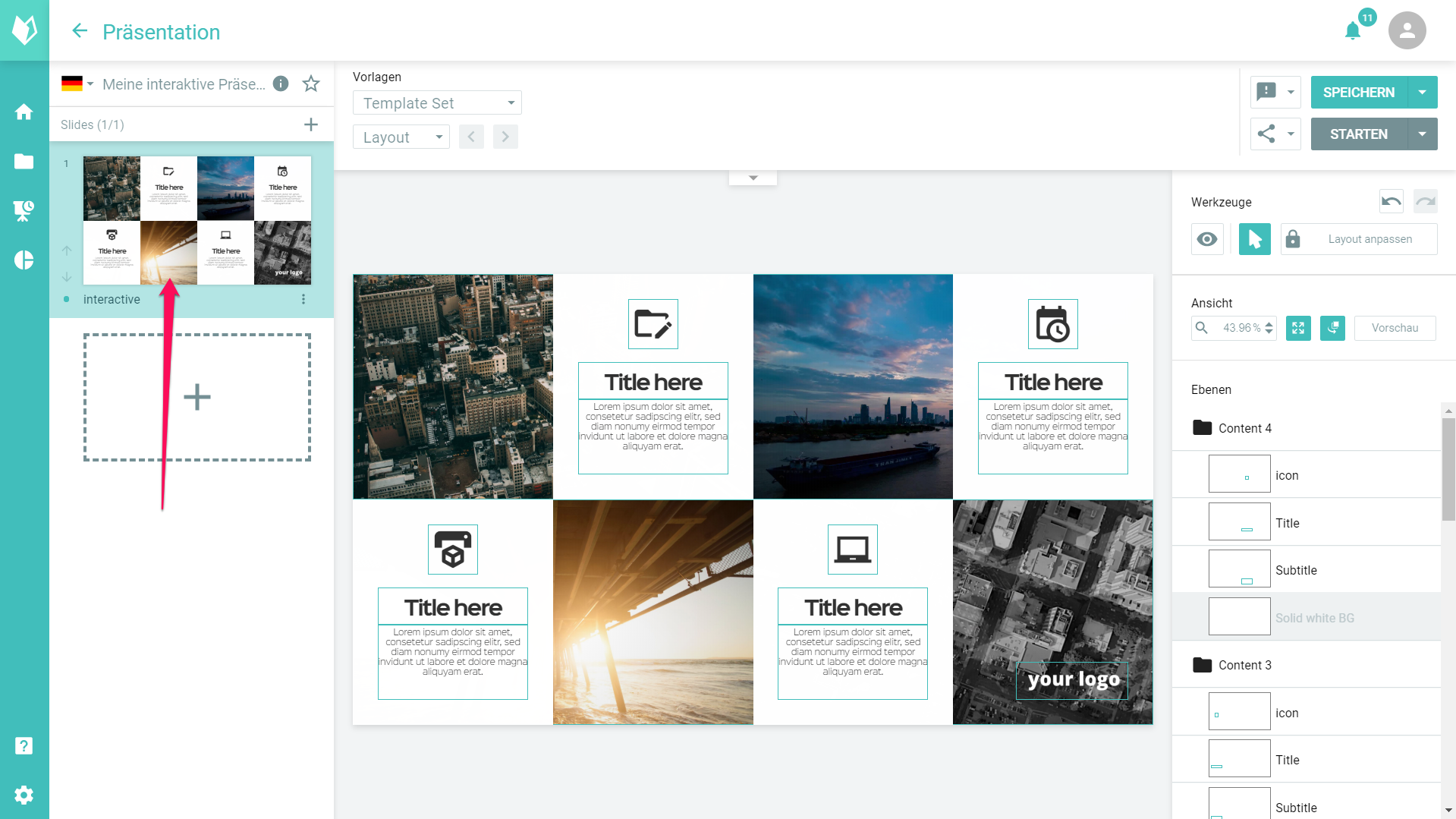The height and width of the screenshot is (819, 1456).
Task: Expand the SPEICHERN dropdown arrow
Action: (1422, 93)
